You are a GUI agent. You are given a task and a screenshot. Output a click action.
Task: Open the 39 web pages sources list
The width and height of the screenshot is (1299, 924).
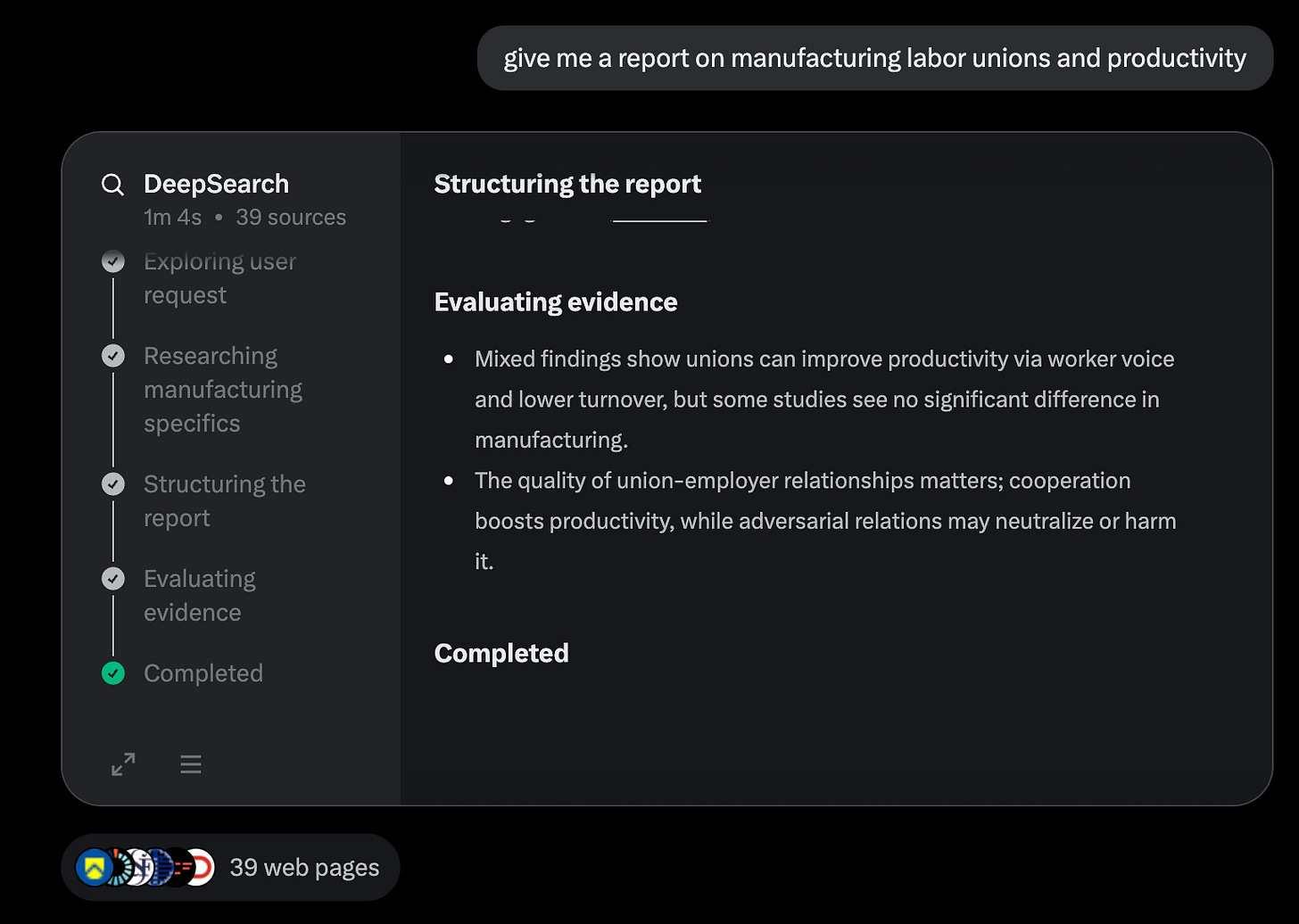[304, 867]
